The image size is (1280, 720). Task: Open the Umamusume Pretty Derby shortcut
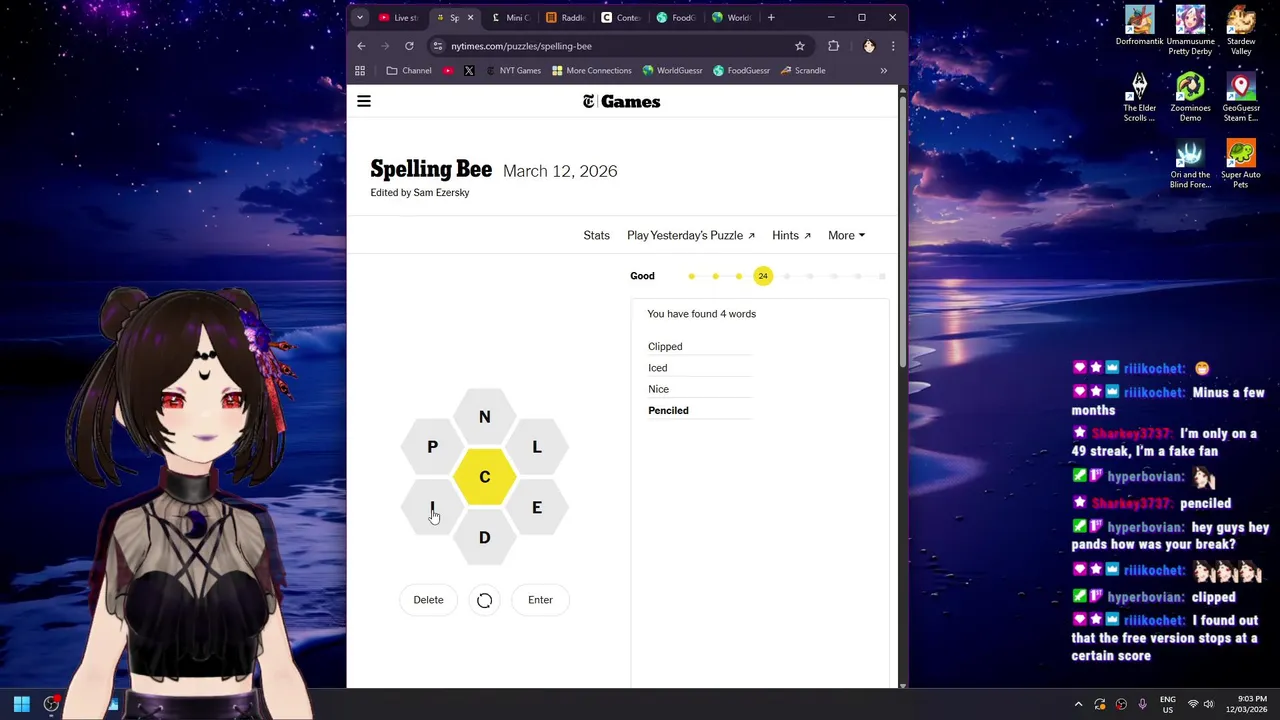pos(1190,30)
